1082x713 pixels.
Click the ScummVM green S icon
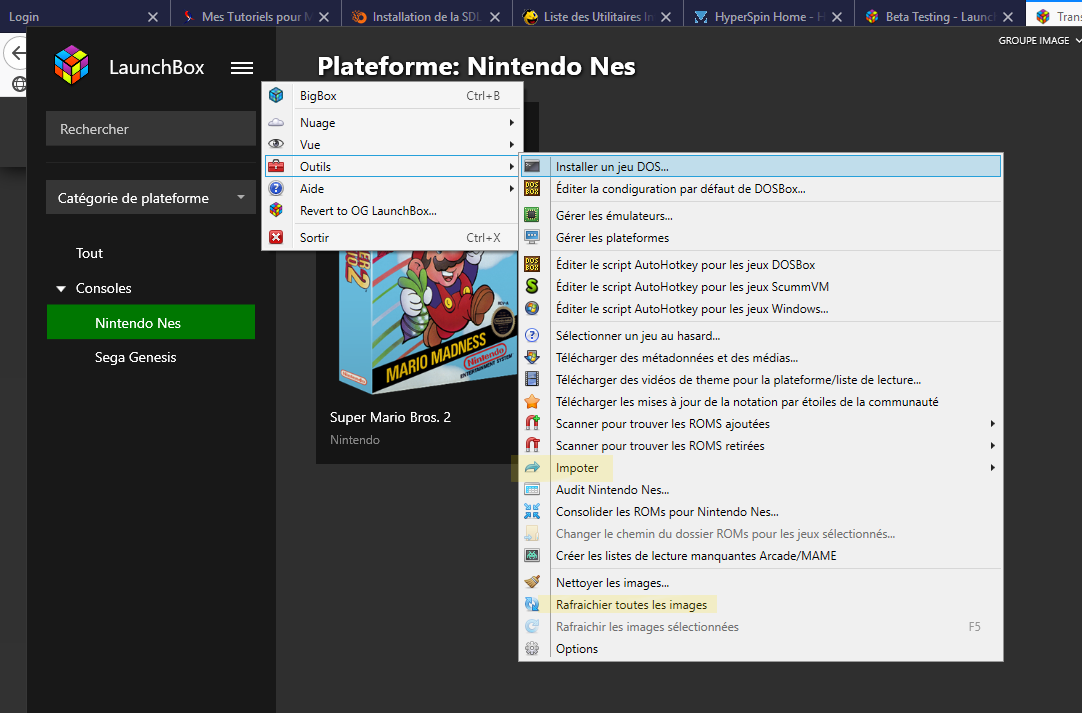coord(532,286)
